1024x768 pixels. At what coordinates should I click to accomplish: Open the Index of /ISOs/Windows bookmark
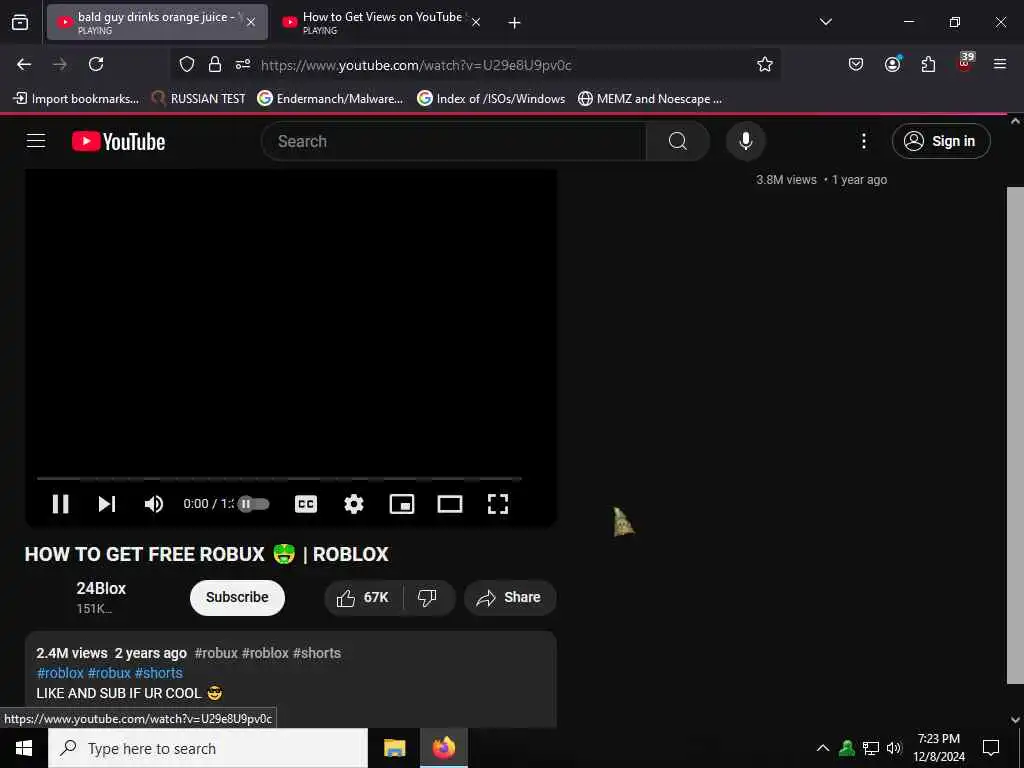(491, 99)
